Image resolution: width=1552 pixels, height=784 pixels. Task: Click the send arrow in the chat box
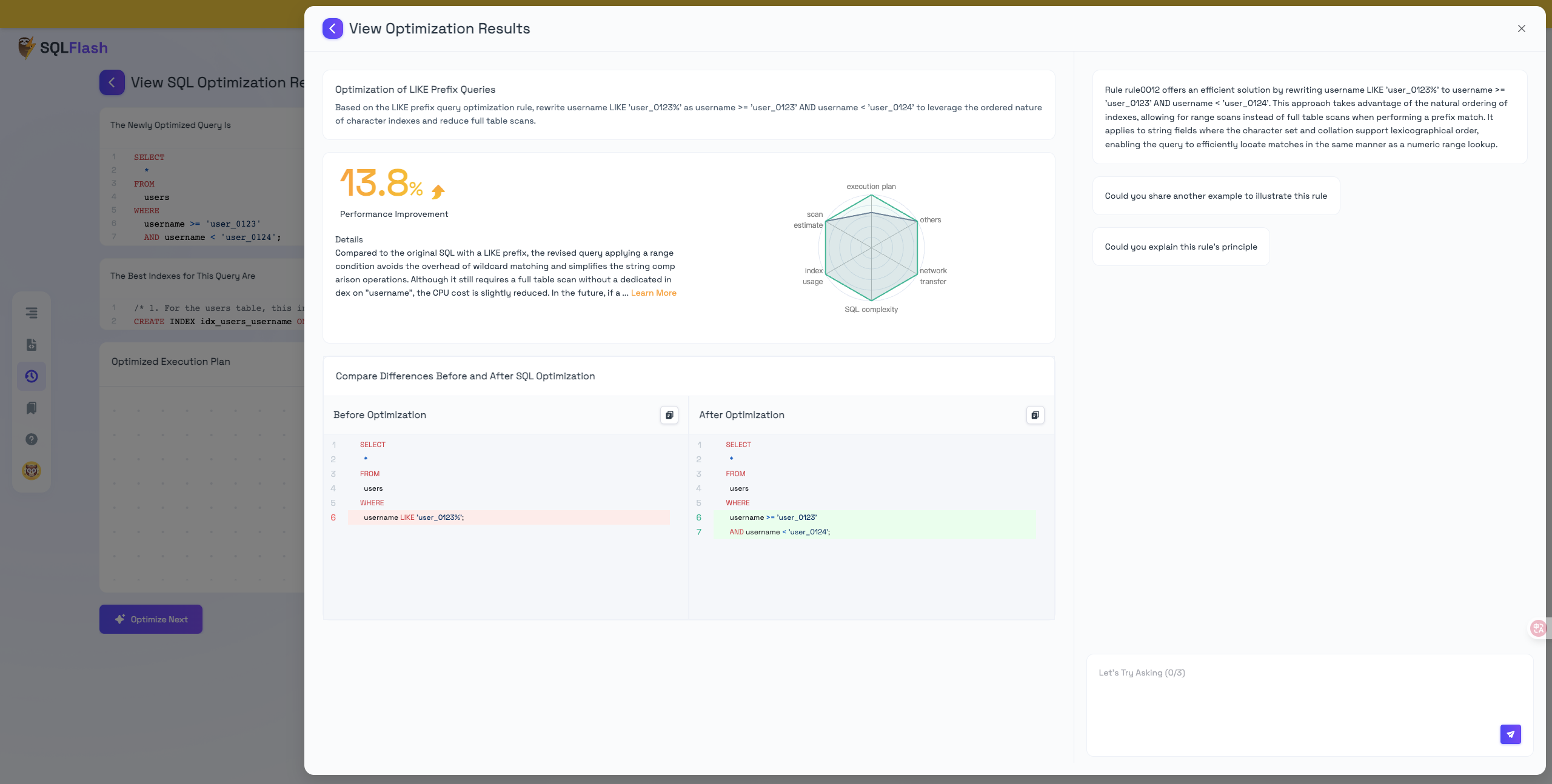pyautogui.click(x=1511, y=734)
